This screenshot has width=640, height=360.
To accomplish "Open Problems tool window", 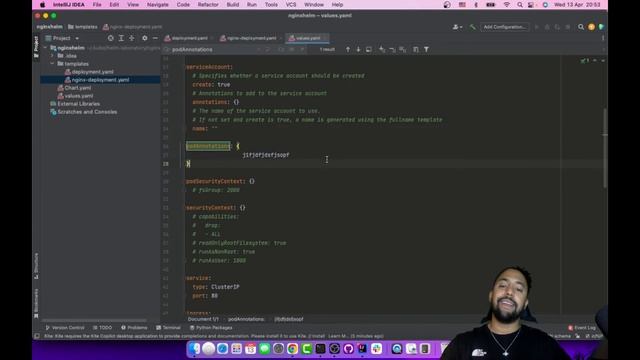I will [x=134, y=328].
